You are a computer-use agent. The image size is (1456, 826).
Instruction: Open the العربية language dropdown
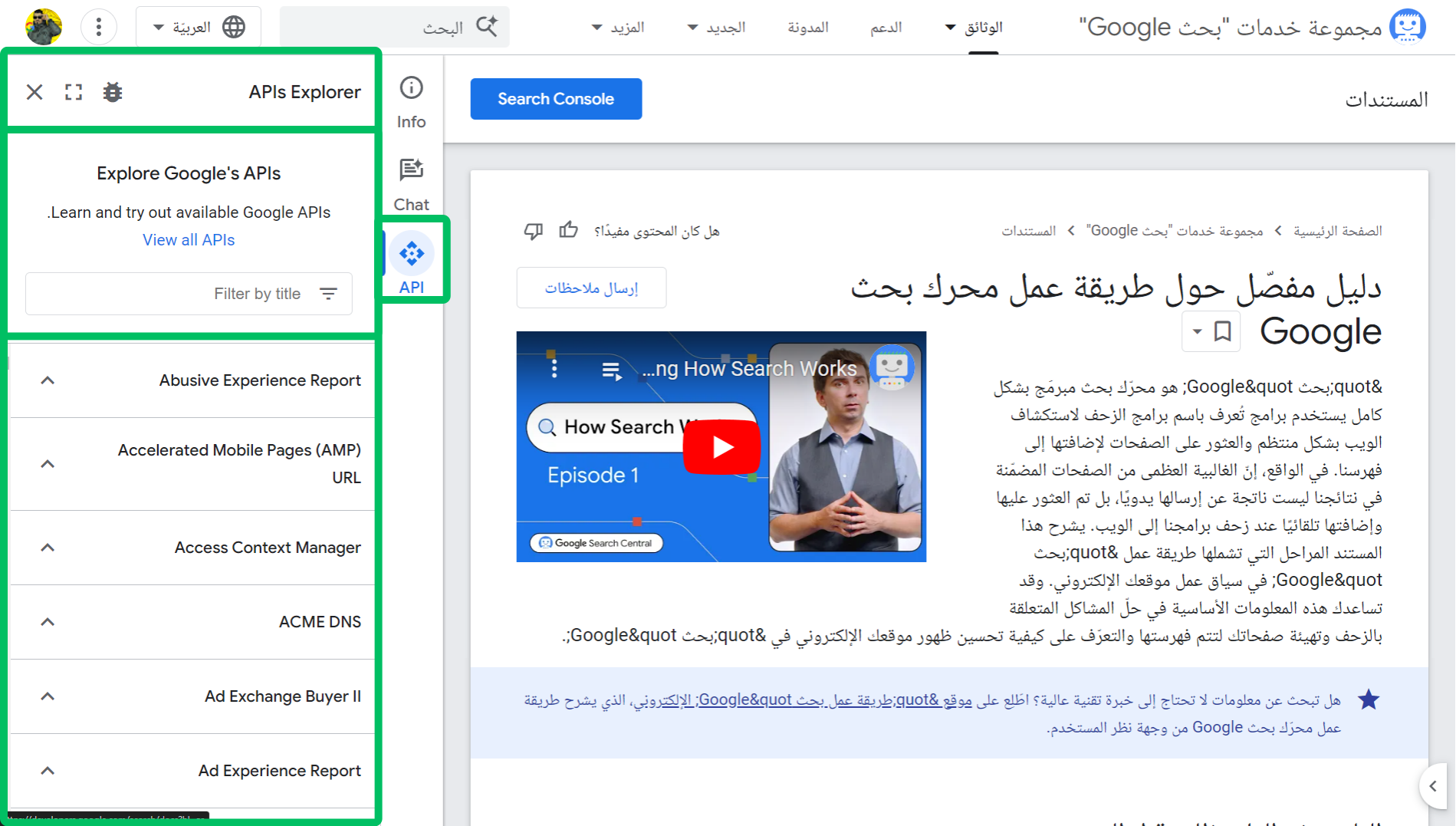pyautogui.click(x=199, y=28)
